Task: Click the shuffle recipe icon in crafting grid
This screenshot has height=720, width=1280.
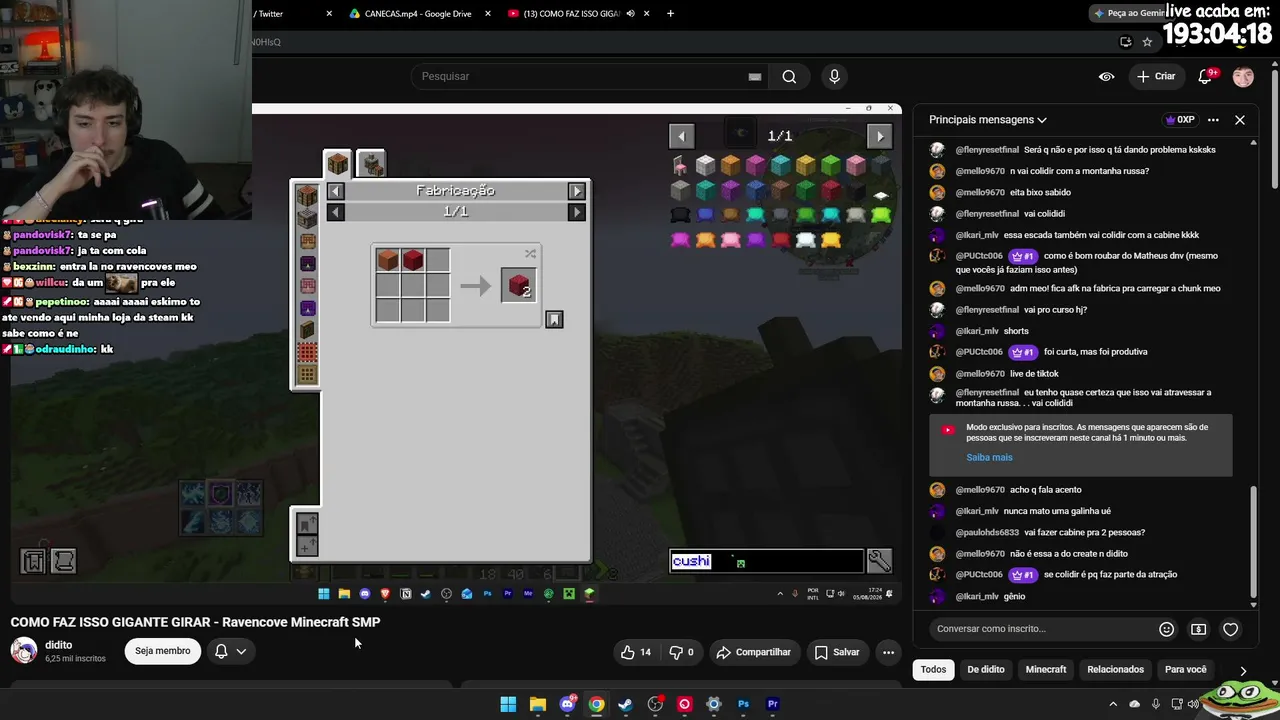Action: (x=530, y=253)
